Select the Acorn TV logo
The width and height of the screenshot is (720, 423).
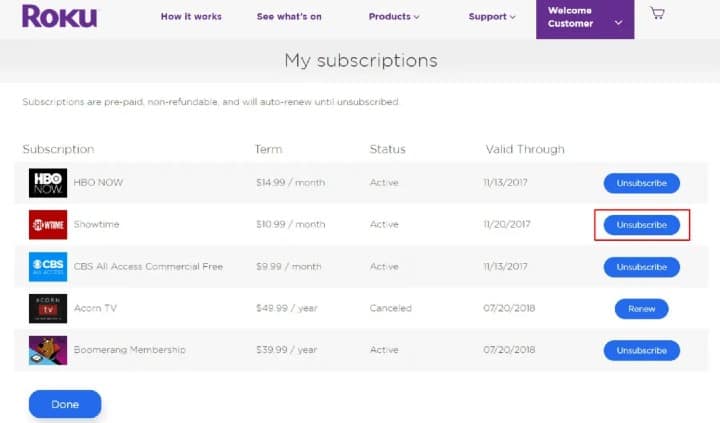click(x=48, y=308)
